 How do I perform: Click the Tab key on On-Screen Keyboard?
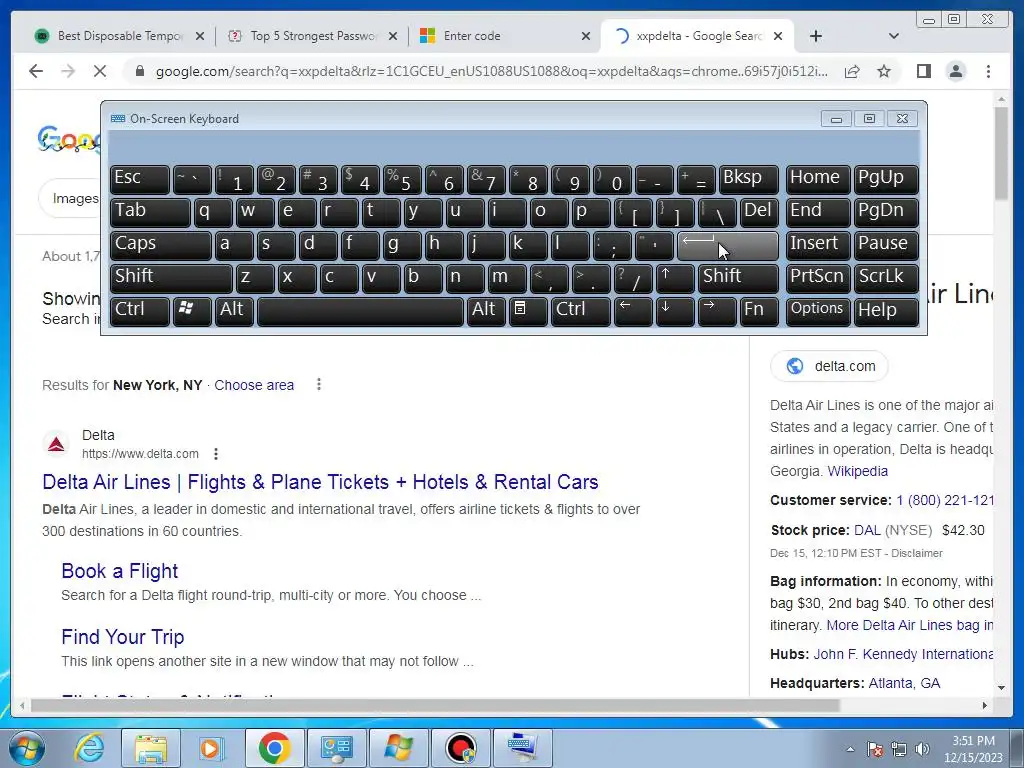pos(150,212)
